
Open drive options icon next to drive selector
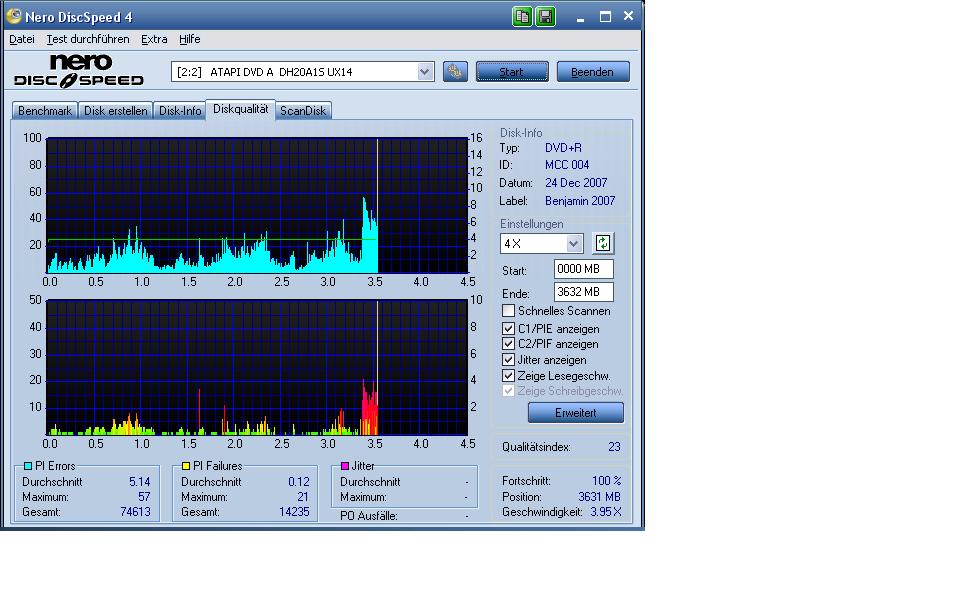pos(455,71)
